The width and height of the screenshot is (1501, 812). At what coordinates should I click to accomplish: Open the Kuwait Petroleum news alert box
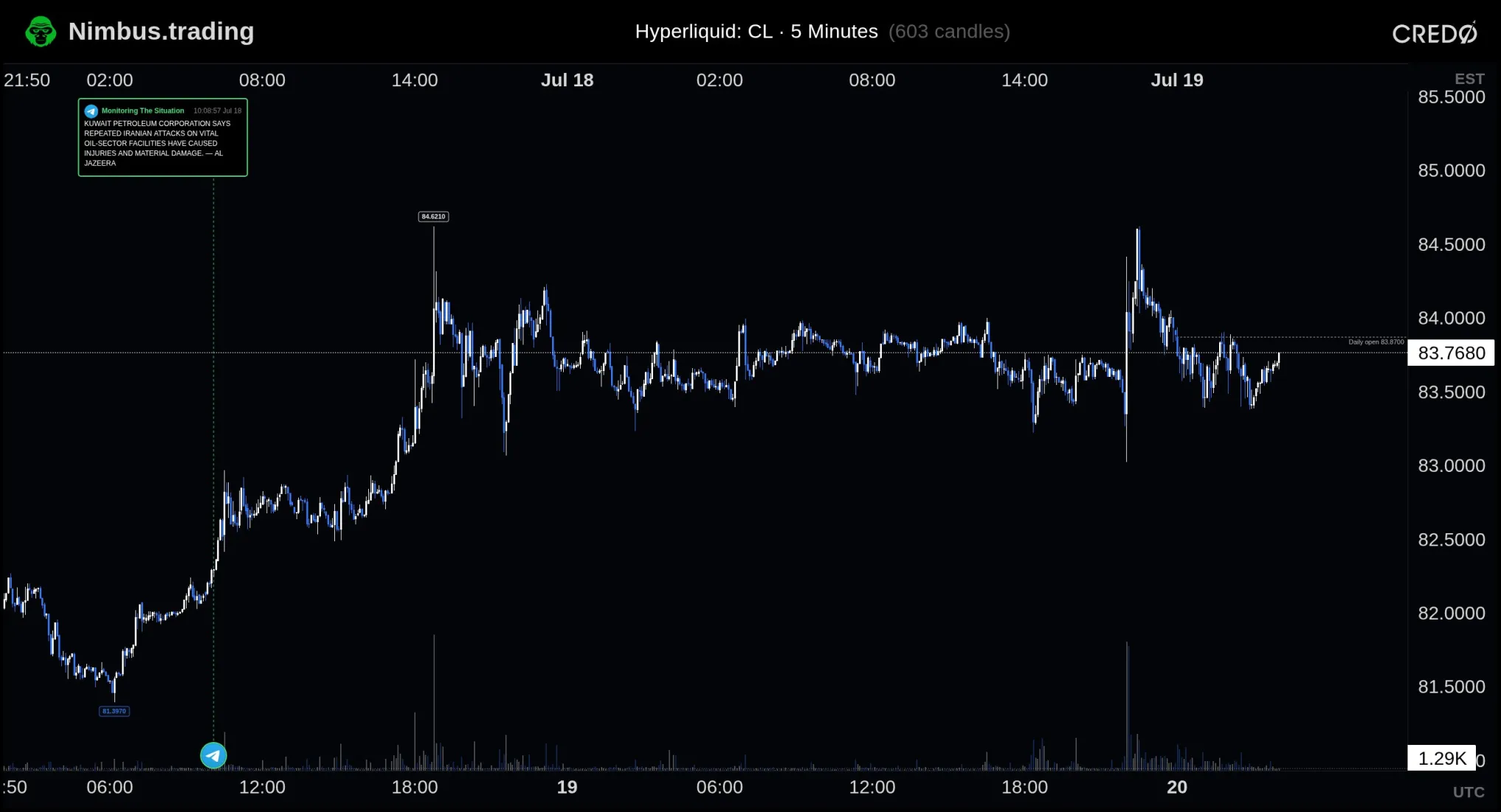[163, 137]
